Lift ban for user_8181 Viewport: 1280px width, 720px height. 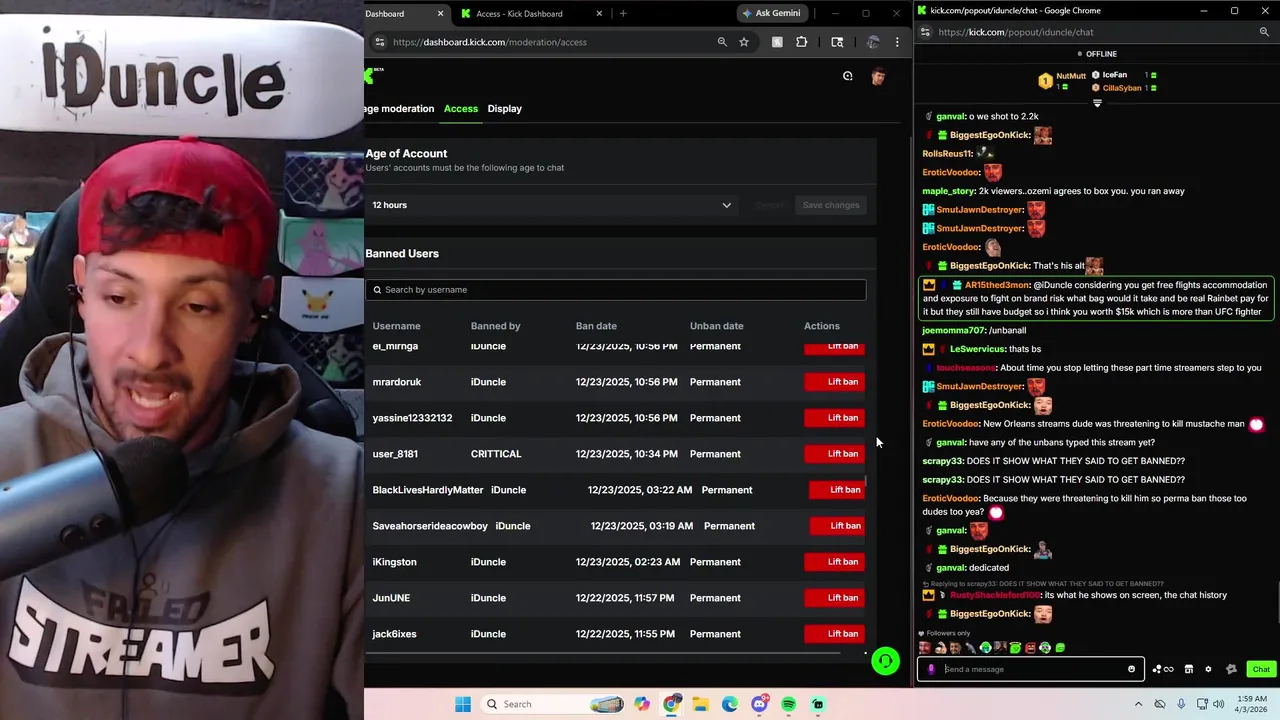835,454
